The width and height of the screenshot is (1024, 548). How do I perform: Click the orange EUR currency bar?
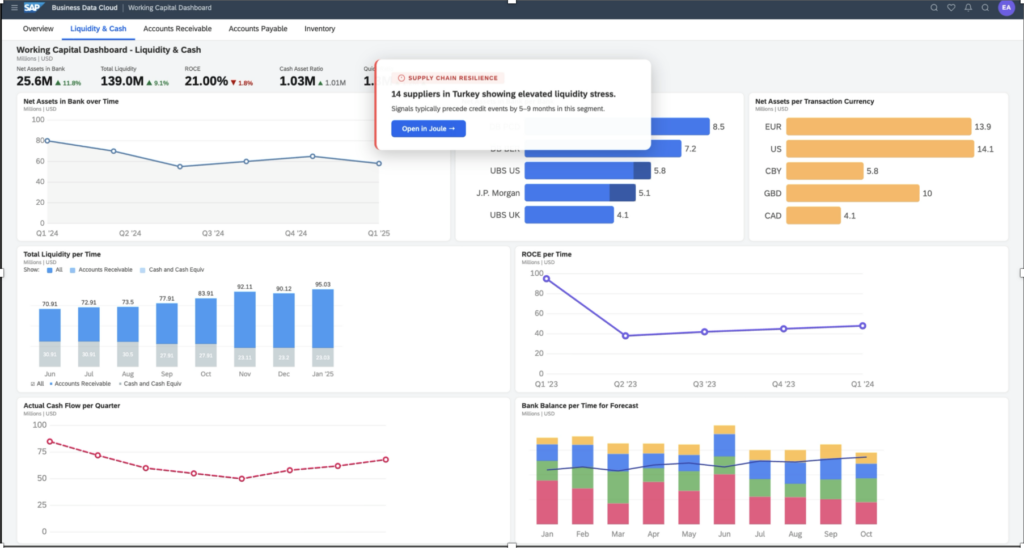click(x=878, y=127)
